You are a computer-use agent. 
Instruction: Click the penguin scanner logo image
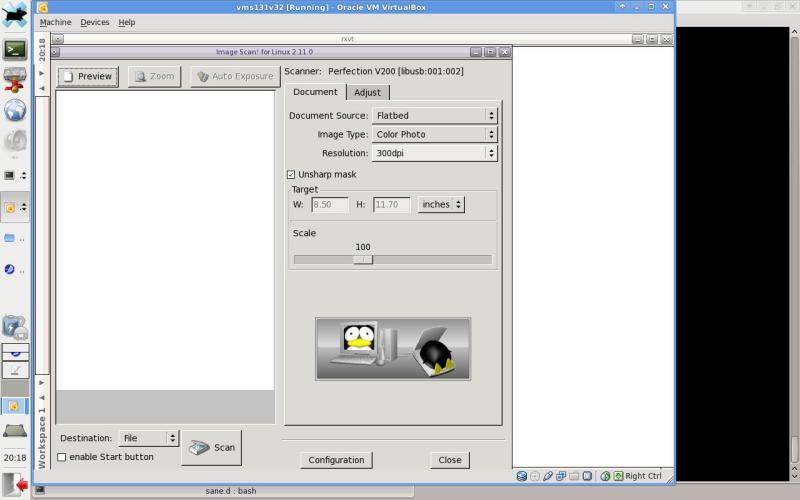[x=393, y=349]
